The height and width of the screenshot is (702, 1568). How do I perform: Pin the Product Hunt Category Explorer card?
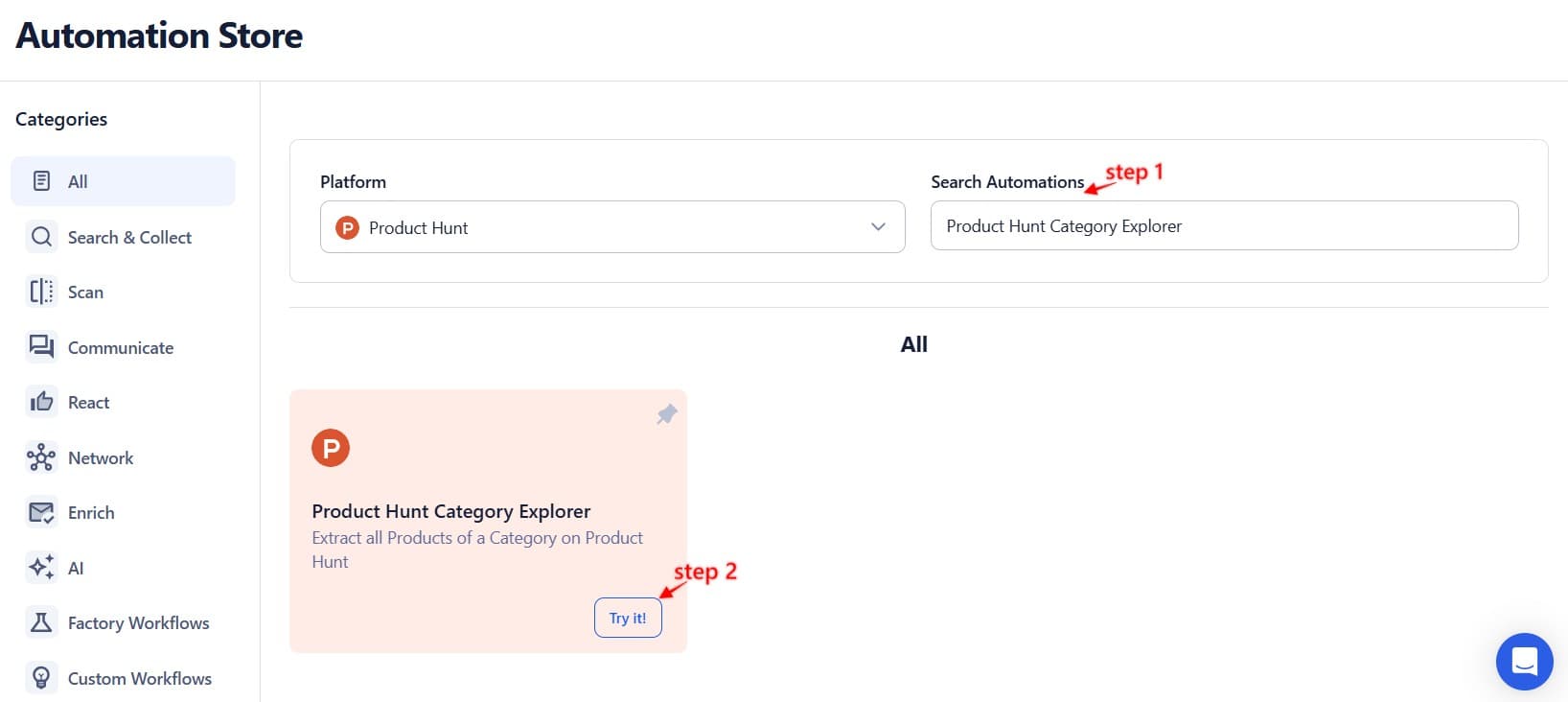tap(666, 414)
